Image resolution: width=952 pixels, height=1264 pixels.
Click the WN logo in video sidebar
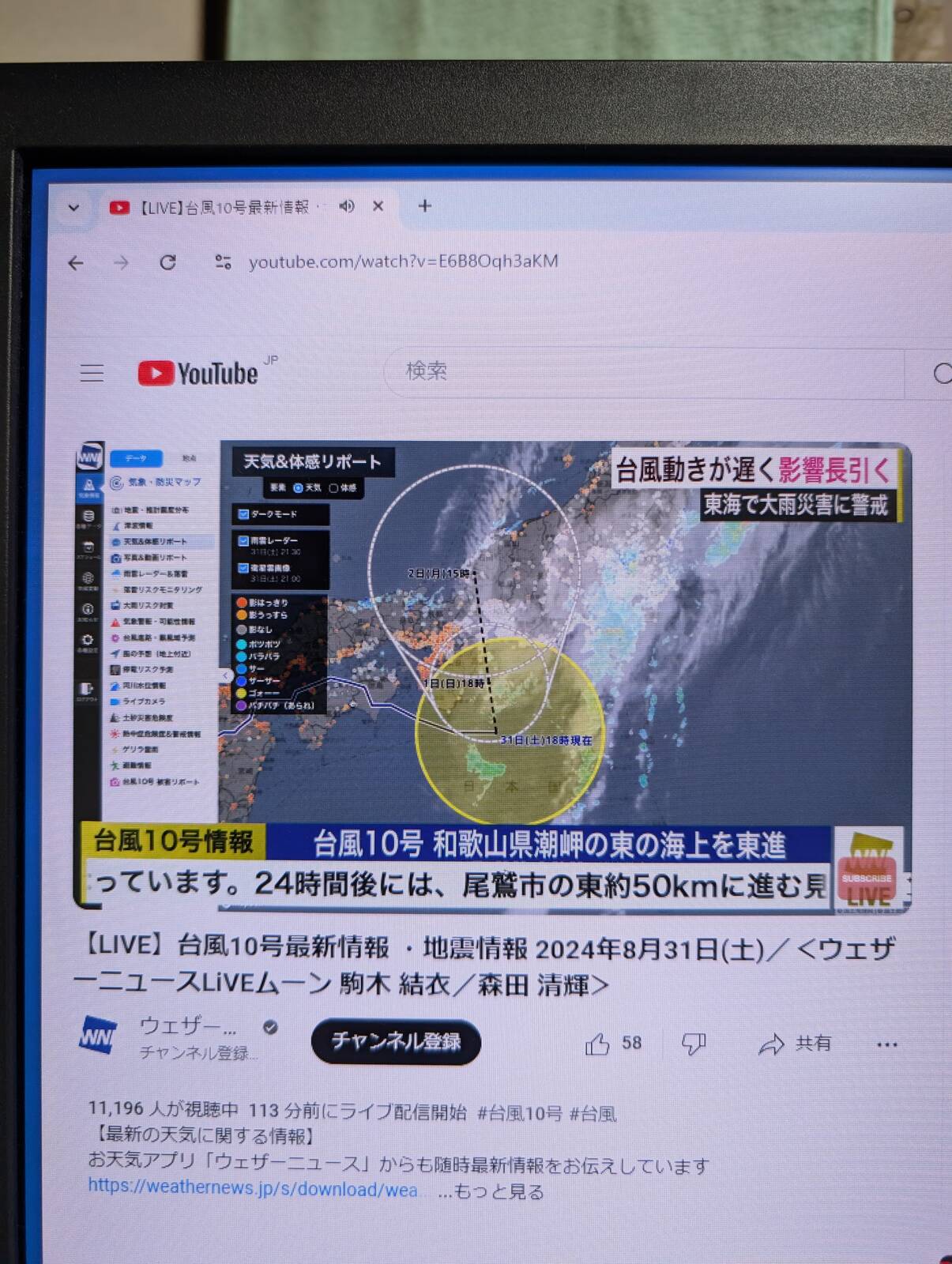click(89, 456)
